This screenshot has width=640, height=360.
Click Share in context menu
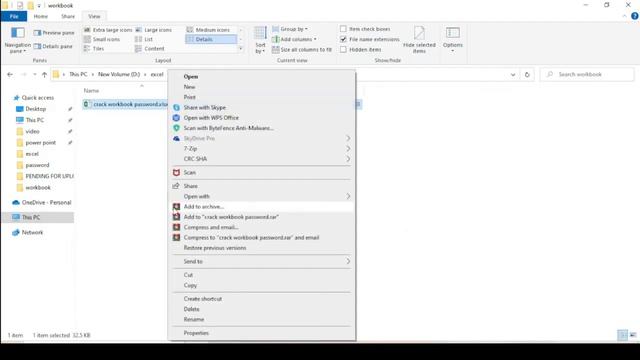tap(261, 186)
